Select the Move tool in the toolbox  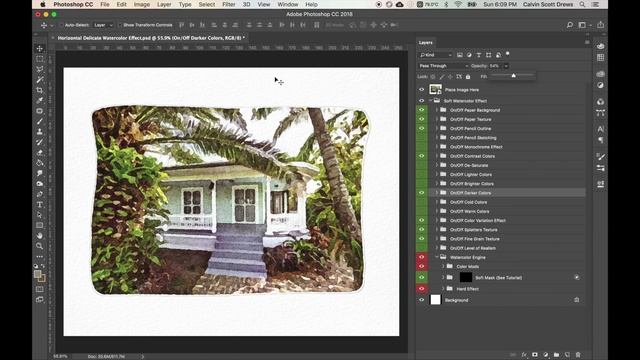[x=40, y=49]
